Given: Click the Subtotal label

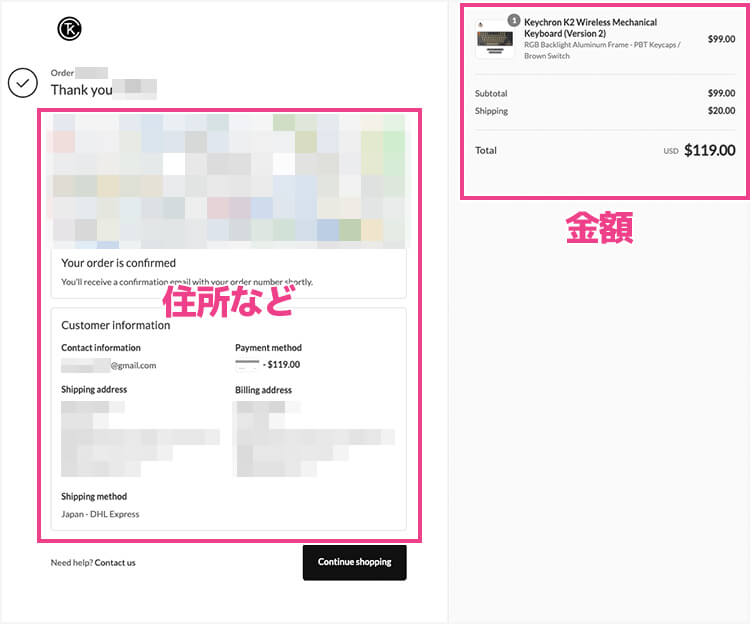Looking at the screenshot, I should (491, 93).
